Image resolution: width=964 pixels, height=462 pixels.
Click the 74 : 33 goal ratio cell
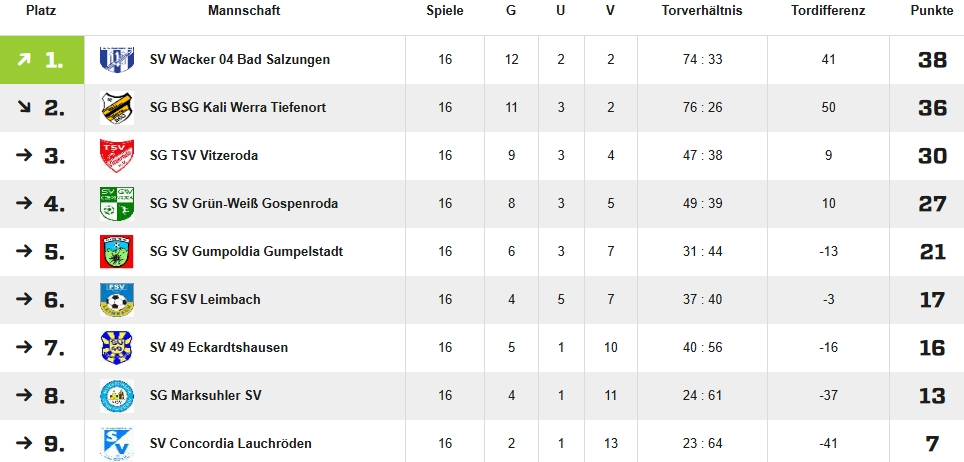tap(702, 60)
